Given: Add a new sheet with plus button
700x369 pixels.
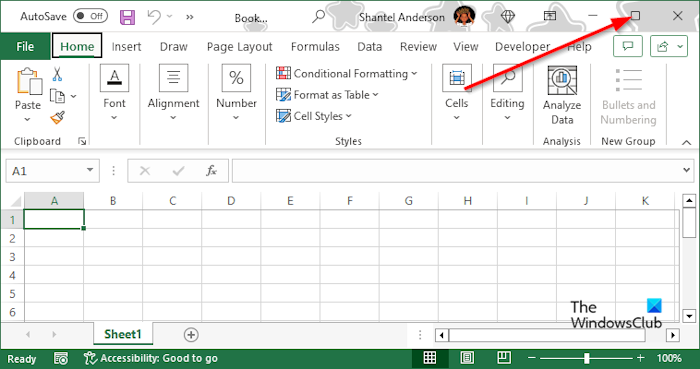Looking at the screenshot, I should point(191,335).
